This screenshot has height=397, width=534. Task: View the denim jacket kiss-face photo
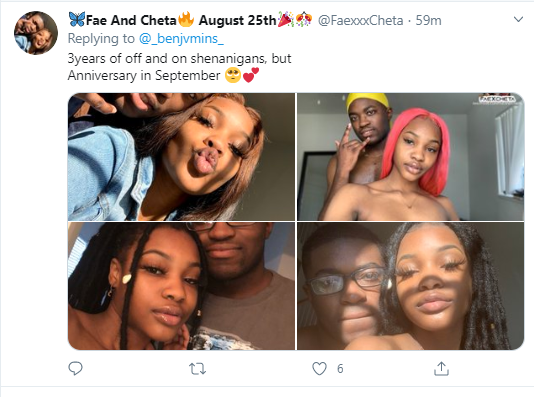pos(182,157)
